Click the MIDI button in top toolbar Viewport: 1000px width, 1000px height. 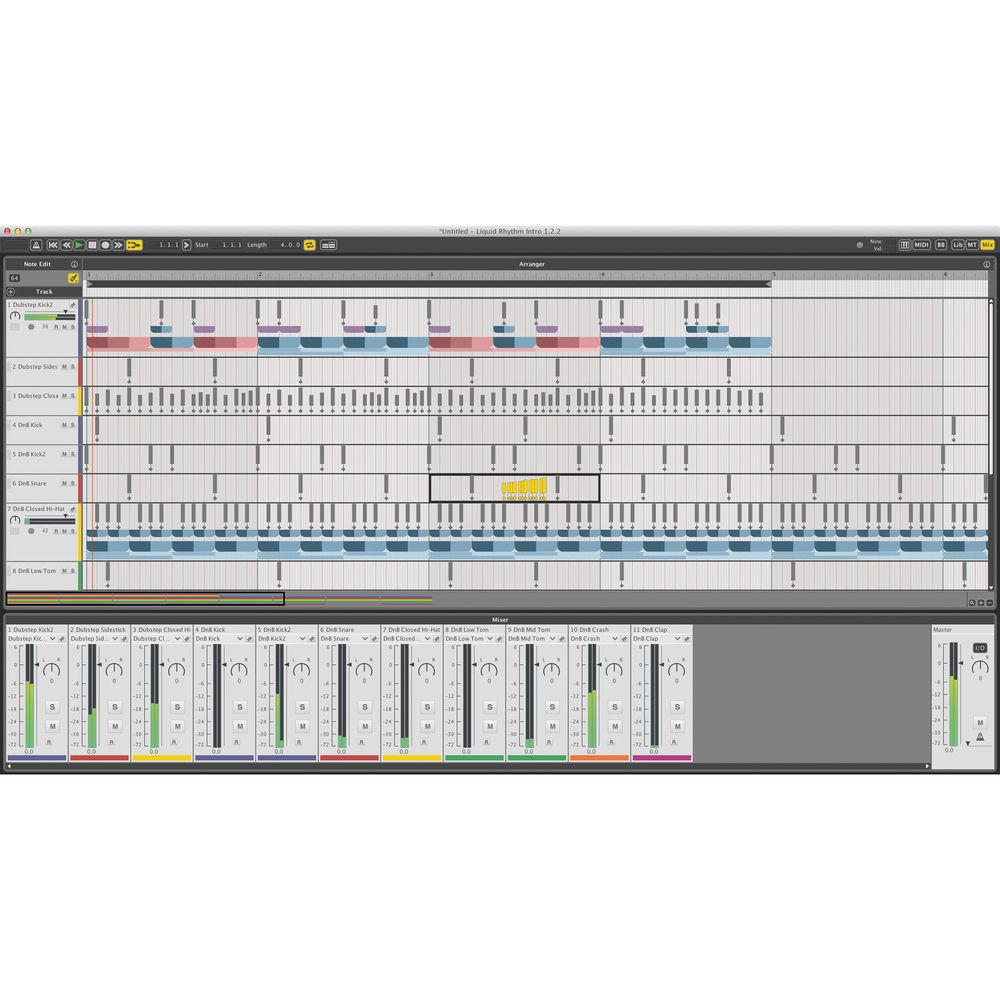click(922, 245)
